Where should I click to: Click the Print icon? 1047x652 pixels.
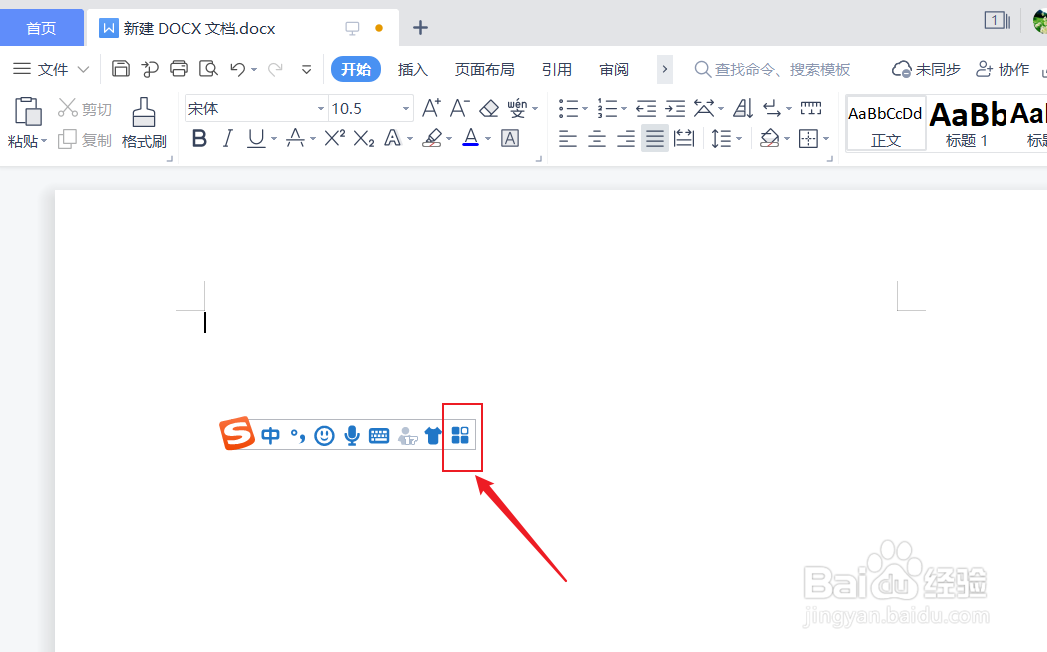(x=178, y=68)
